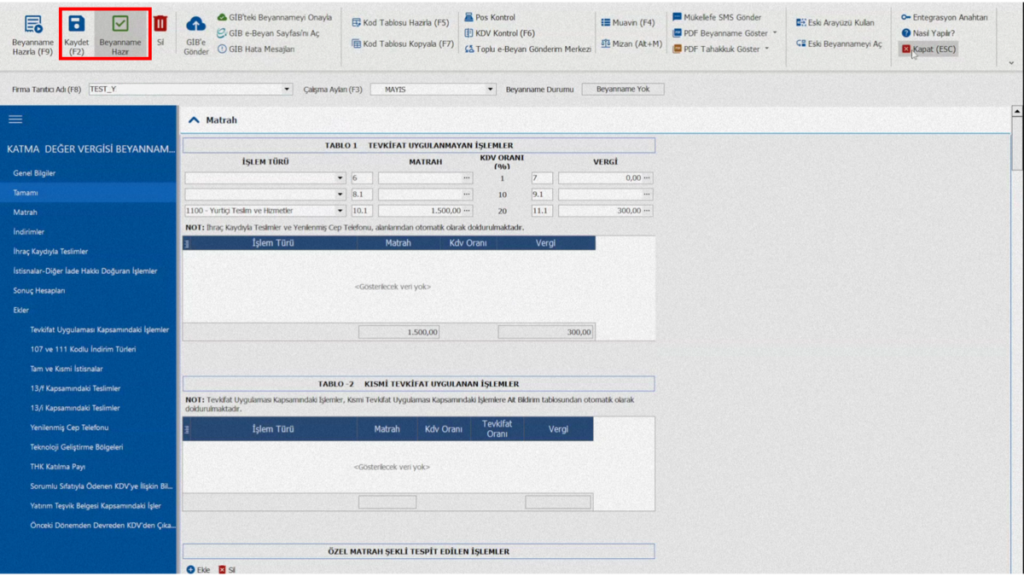The height and width of the screenshot is (576, 1024).
Task: Go to Sonuç Hesapları section
Action: (x=39, y=291)
